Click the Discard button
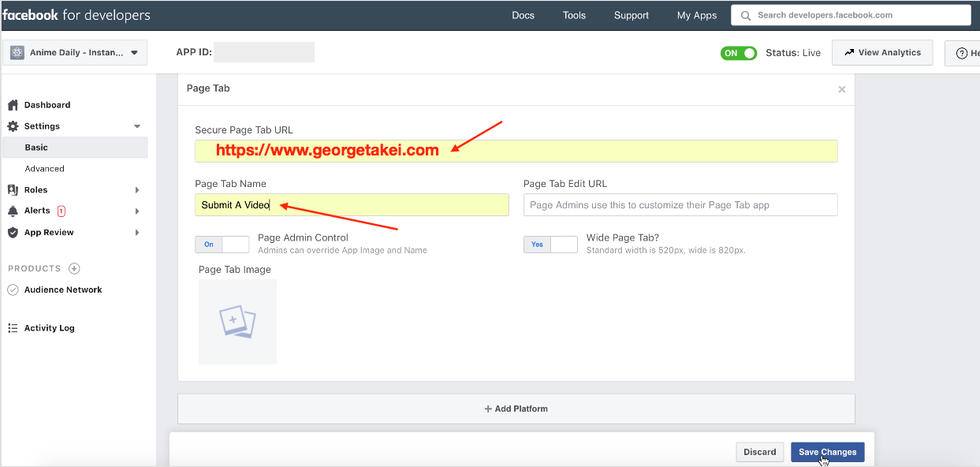 (759, 452)
